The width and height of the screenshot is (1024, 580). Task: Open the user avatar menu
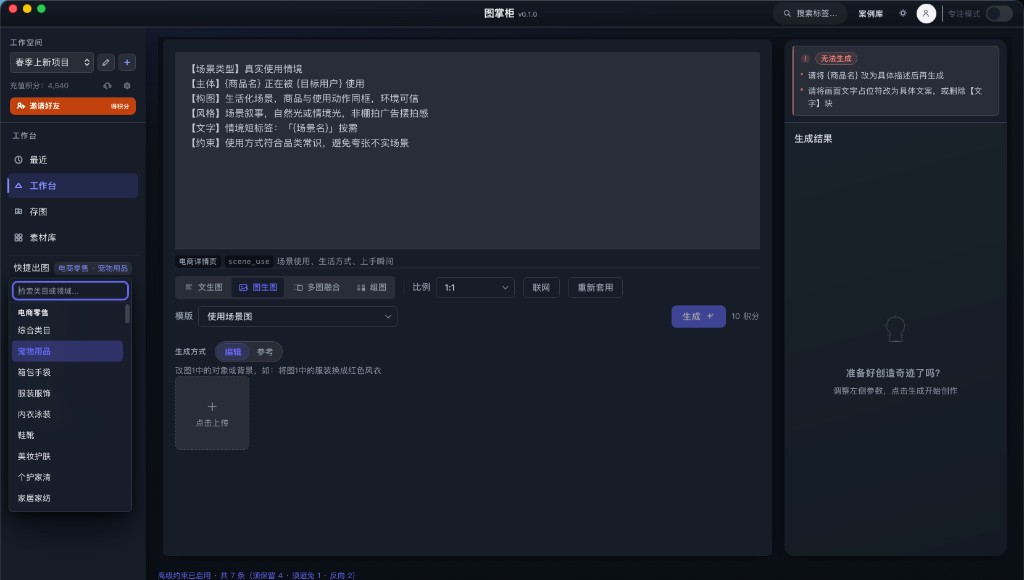click(926, 13)
